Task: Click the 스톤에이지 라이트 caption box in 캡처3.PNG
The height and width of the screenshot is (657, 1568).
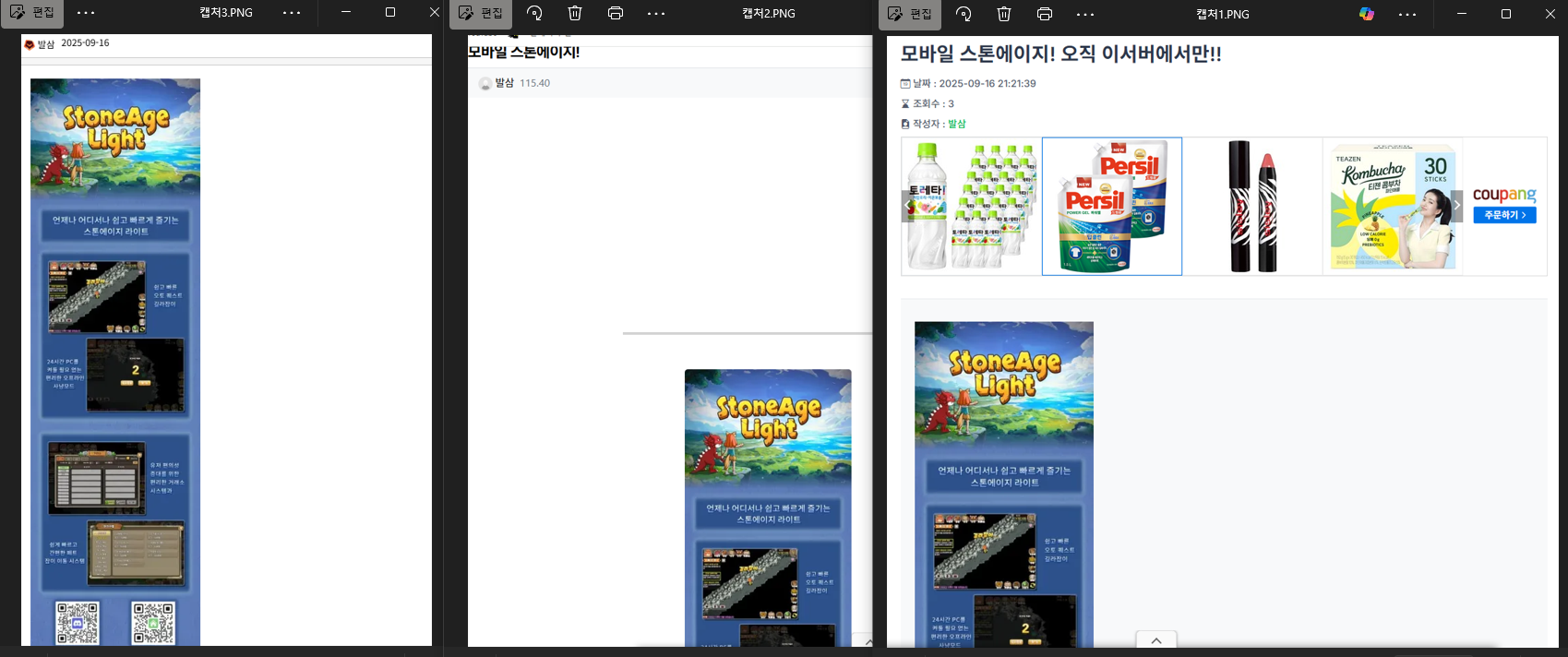Action: pyautogui.click(x=115, y=225)
